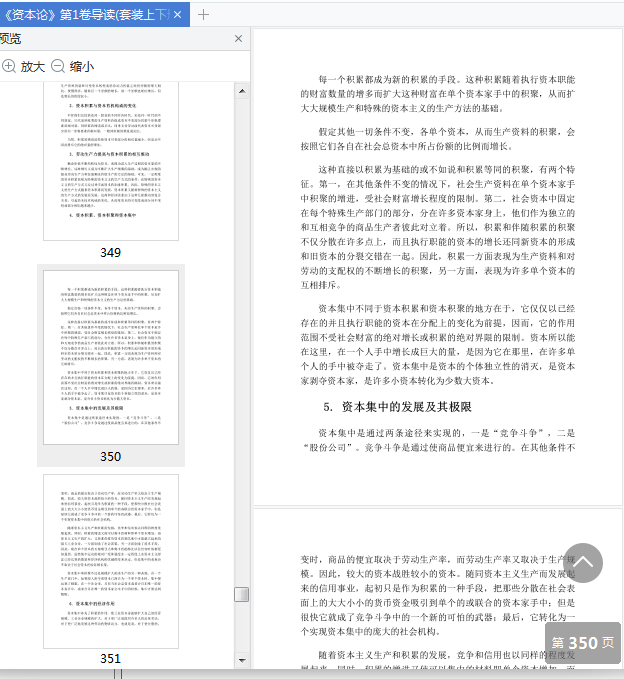Click the thumbnail scrollbar handle
Image resolution: width=624 pixels, height=679 pixels.
[x=242, y=595]
